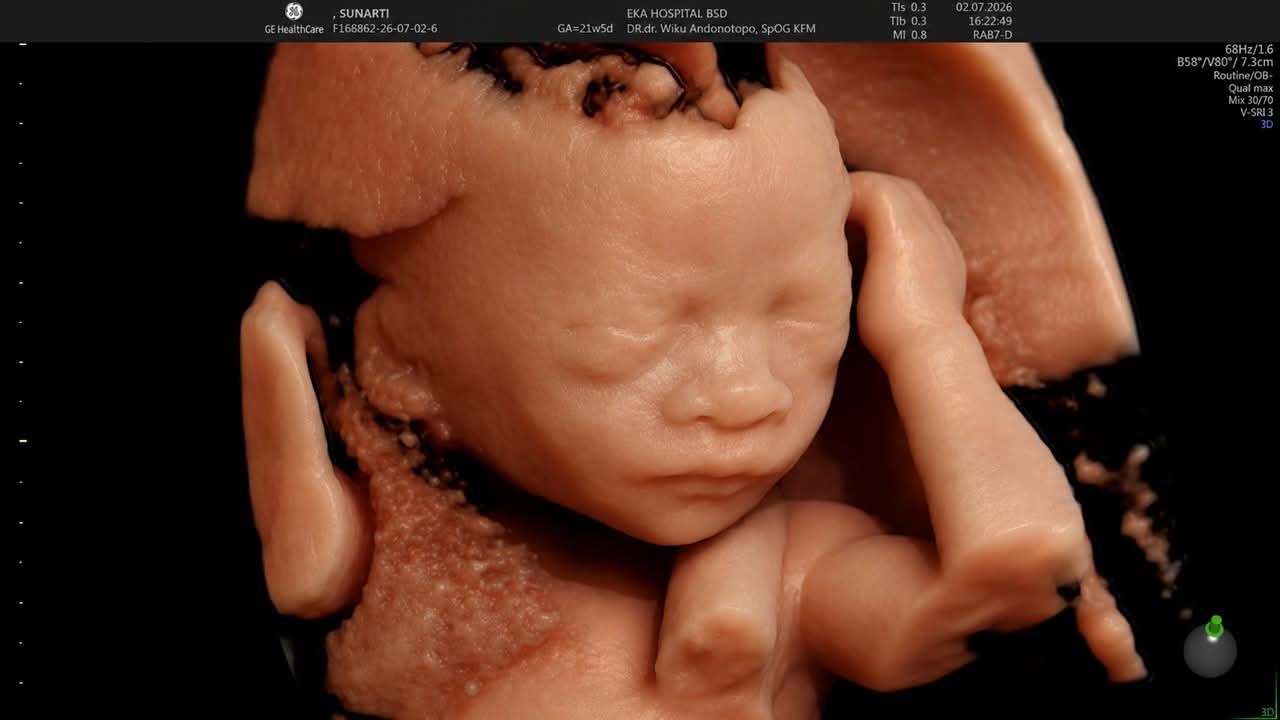Click the light source sphere icon
The width and height of the screenshot is (1280, 720).
1210,651
